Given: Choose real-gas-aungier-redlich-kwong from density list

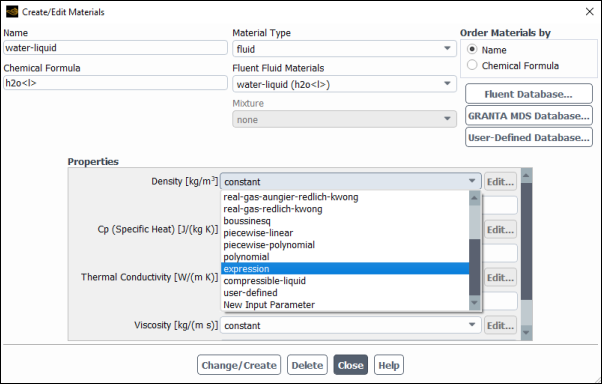Looking at the screenshot, I should (345, 197).
